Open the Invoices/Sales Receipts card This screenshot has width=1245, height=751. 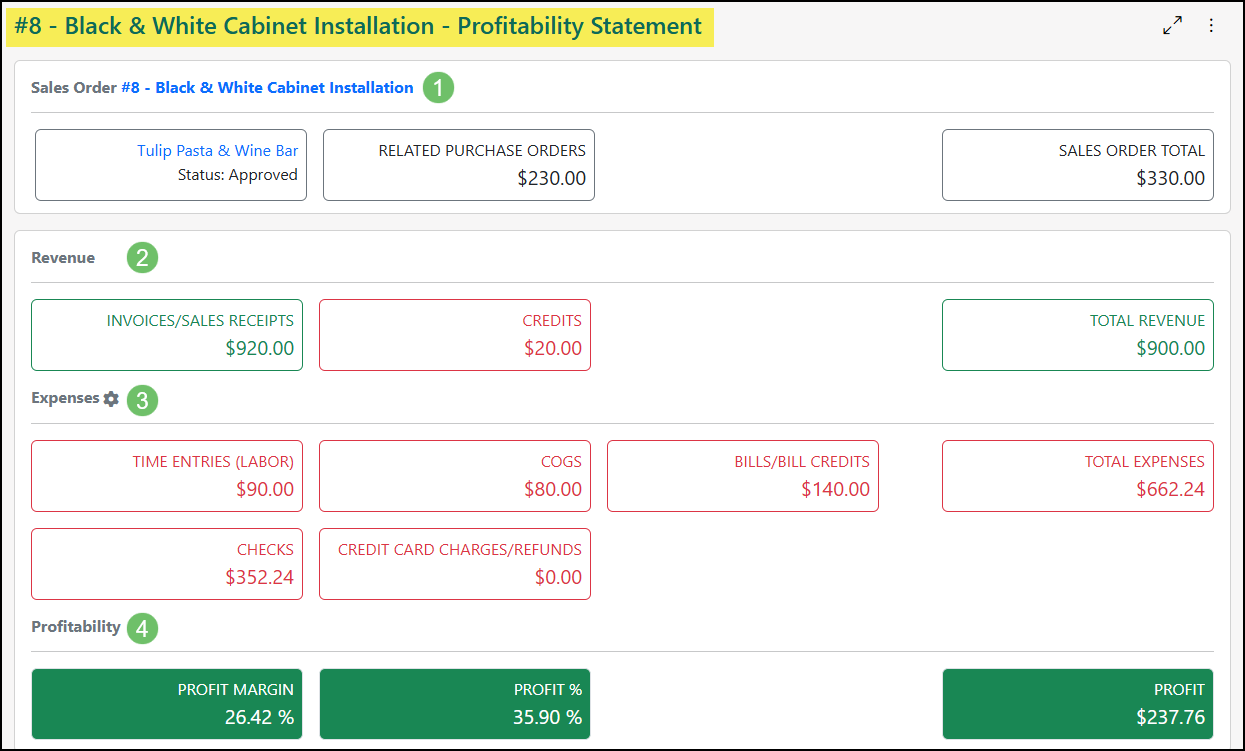167,335
